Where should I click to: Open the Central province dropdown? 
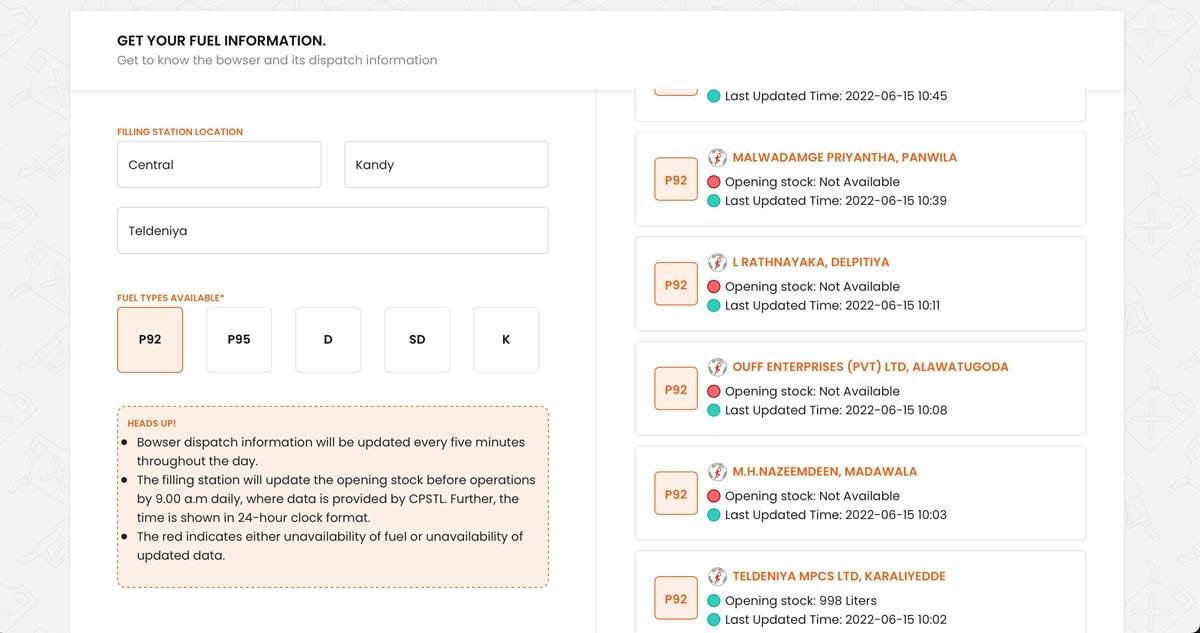click(219, 165)
